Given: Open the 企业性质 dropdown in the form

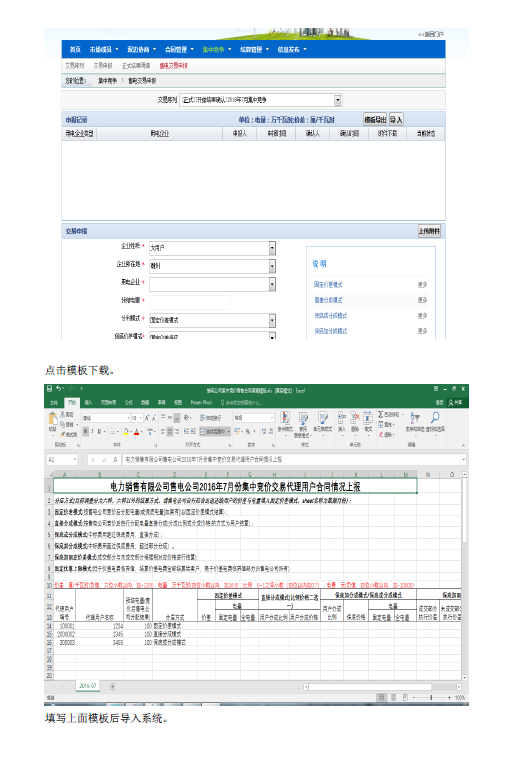Looking at the screenshot, I should [x=272, y=248].
